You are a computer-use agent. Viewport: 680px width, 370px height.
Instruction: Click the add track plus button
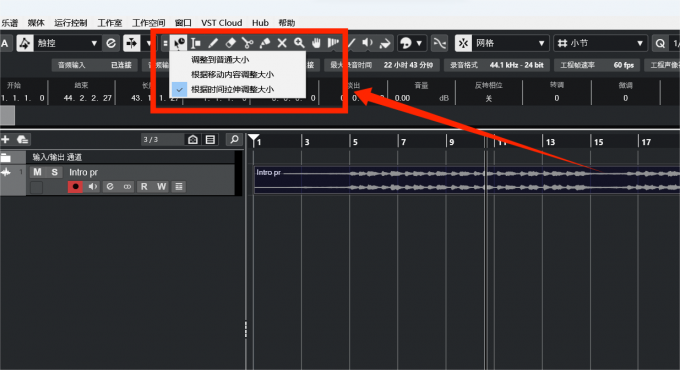[x=5, y=139]
